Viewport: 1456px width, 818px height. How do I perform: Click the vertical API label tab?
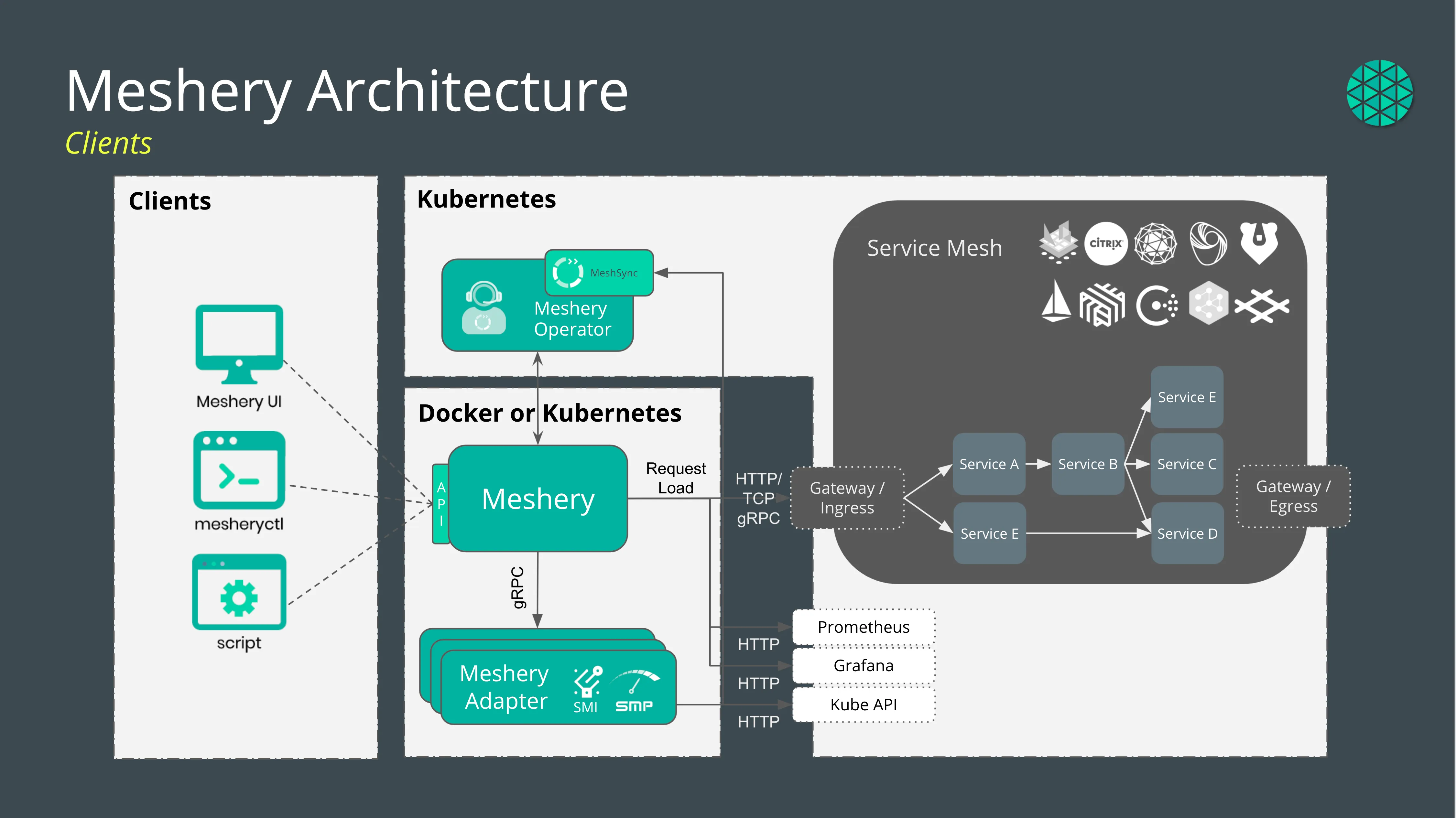[441, 503]
